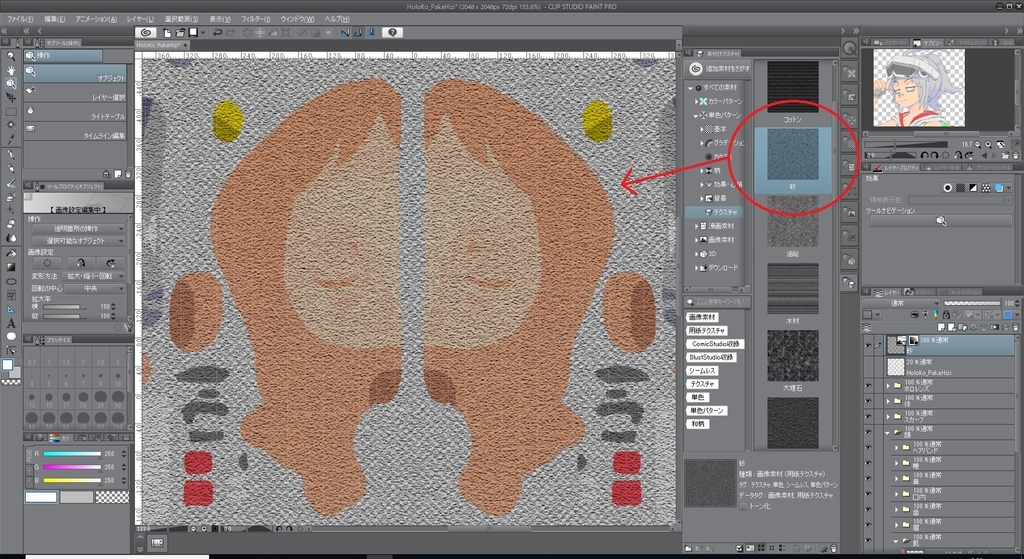This screenshot has width=1024, height=559.
Task: Select the Text tool
Action: [x=11, y=323]
